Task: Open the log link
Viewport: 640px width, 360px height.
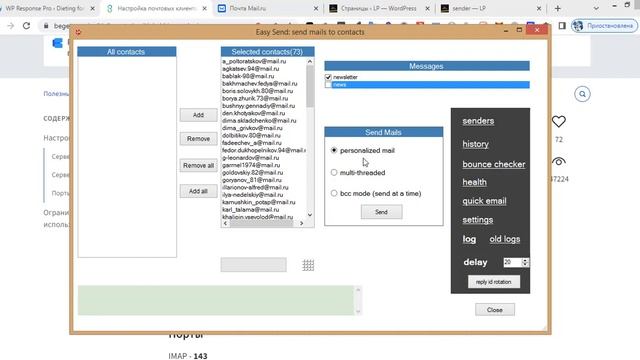Action: [x=469, y=239]
